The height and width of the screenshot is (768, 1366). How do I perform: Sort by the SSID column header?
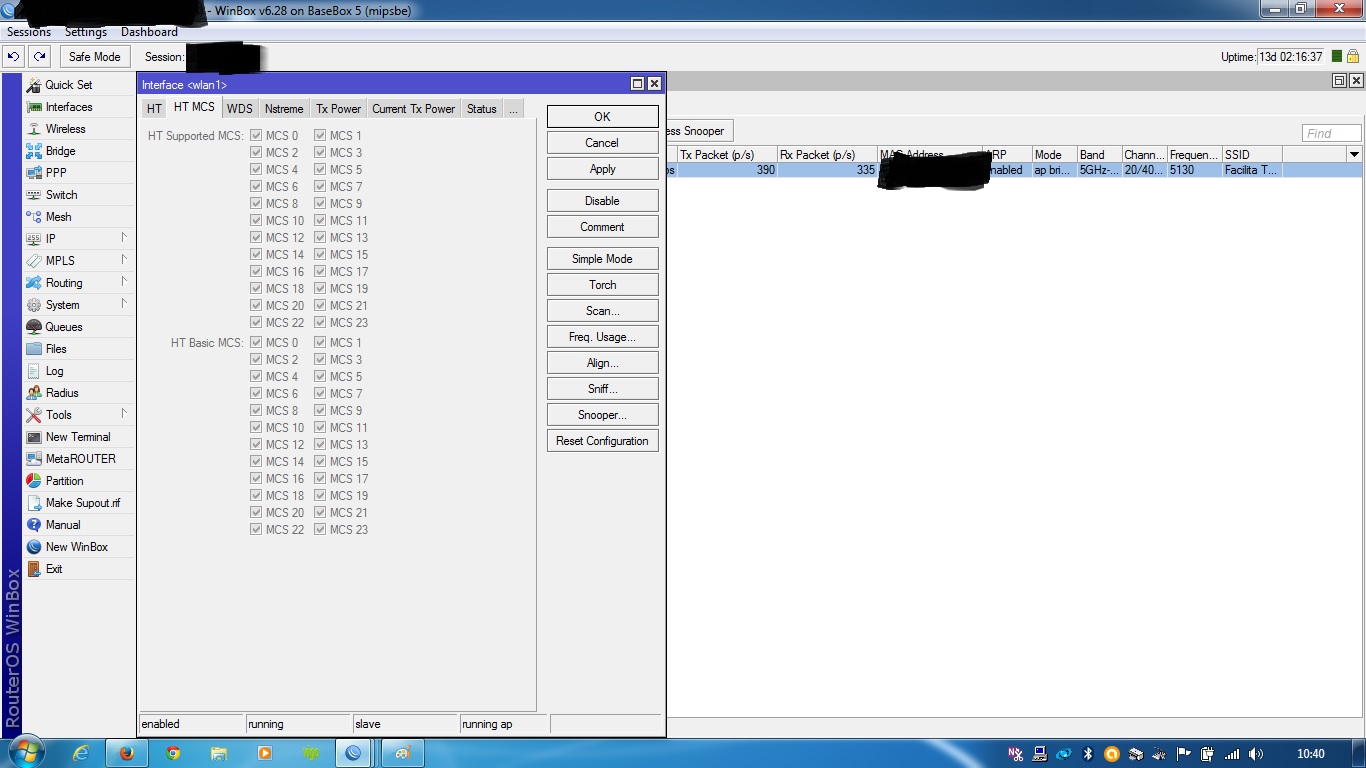(x=1251, y=155)
